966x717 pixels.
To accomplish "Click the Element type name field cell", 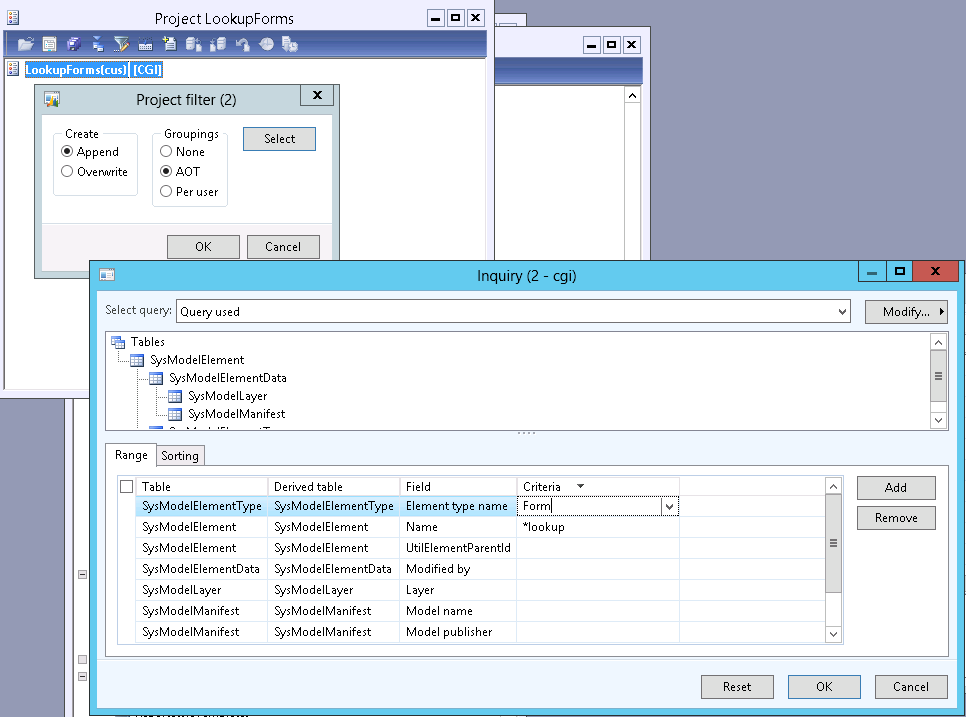I will click(x=458, y=506).
